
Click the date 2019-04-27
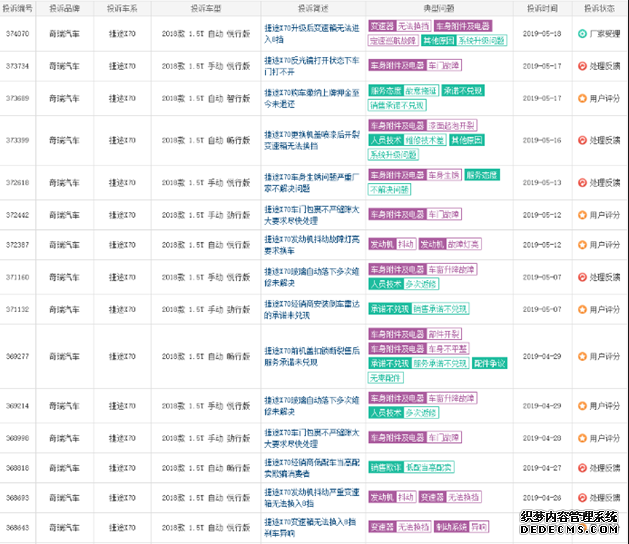[x=542, y=468]
